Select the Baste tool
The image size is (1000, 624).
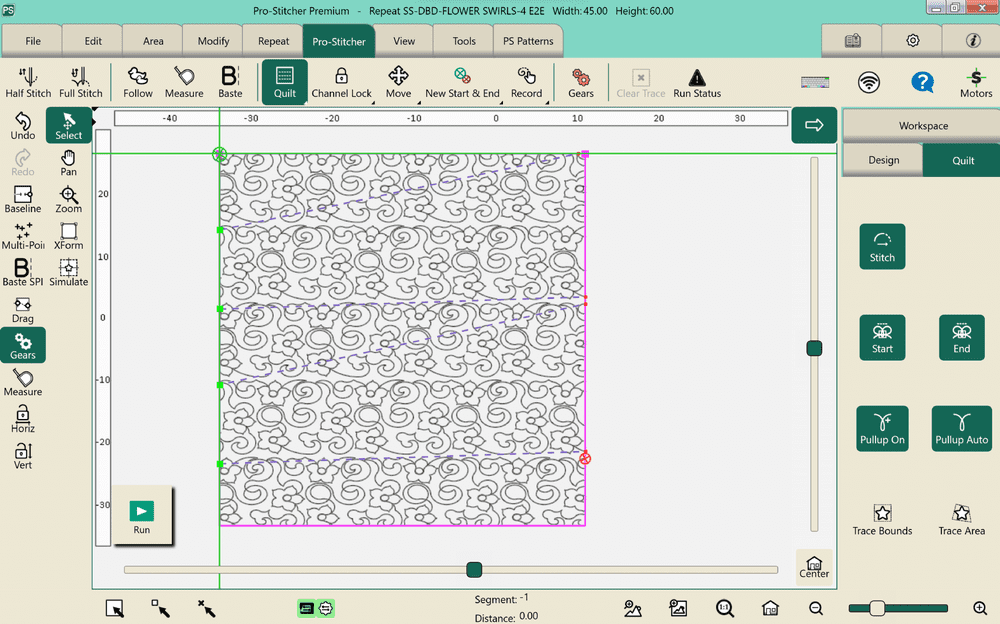pos(229,82)
